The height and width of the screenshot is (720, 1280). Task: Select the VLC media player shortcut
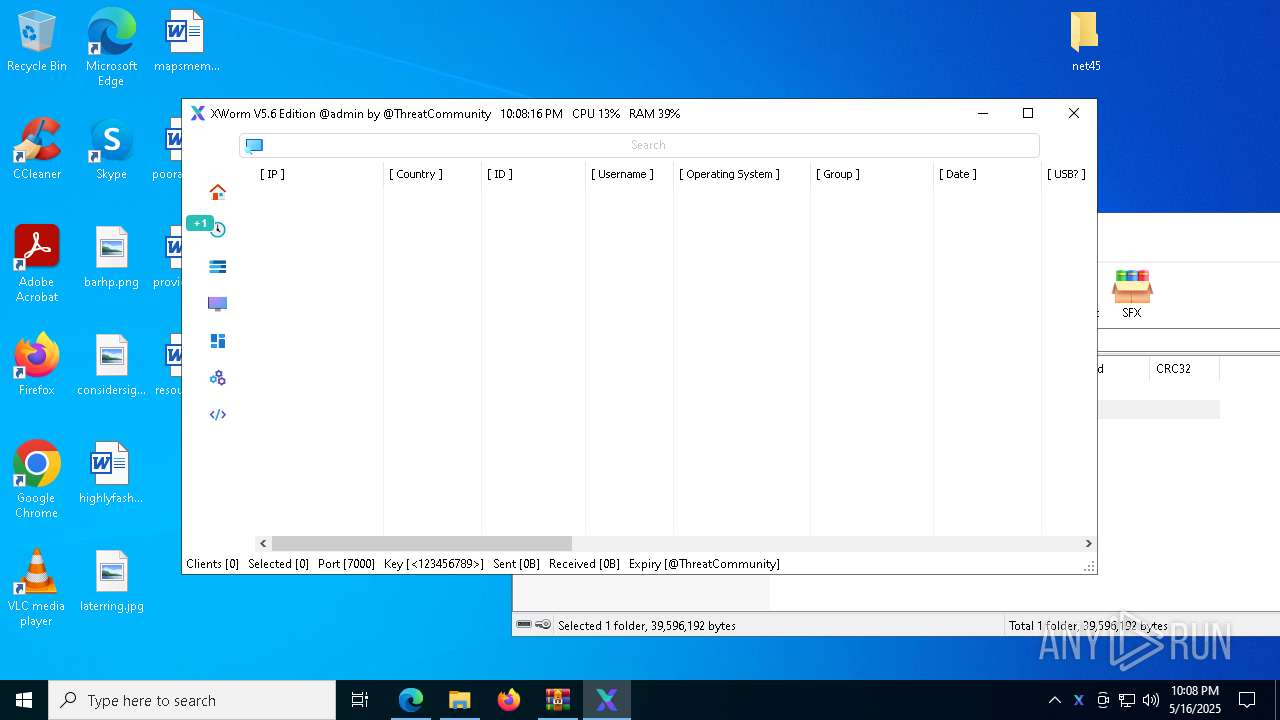(x=37, y=588)
